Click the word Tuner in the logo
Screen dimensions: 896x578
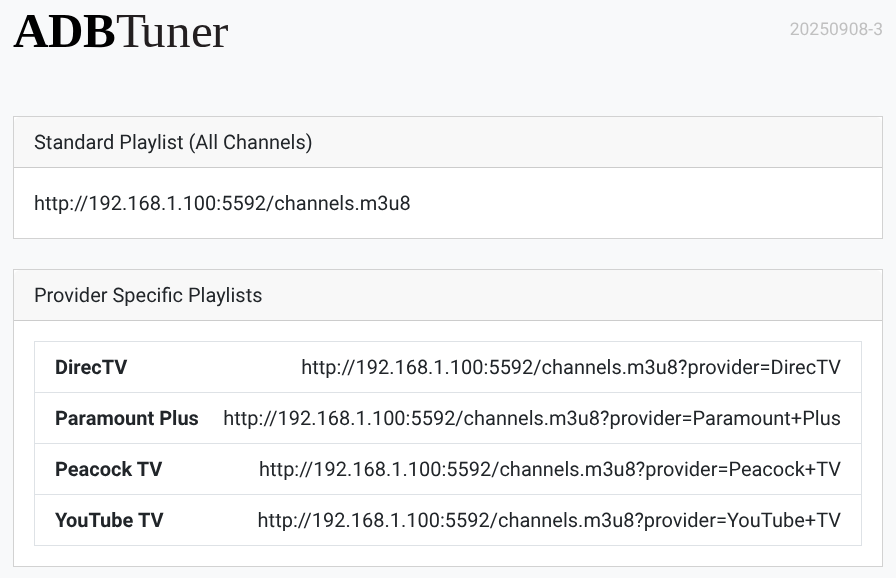pyautogui.click(x=172, y=32)
